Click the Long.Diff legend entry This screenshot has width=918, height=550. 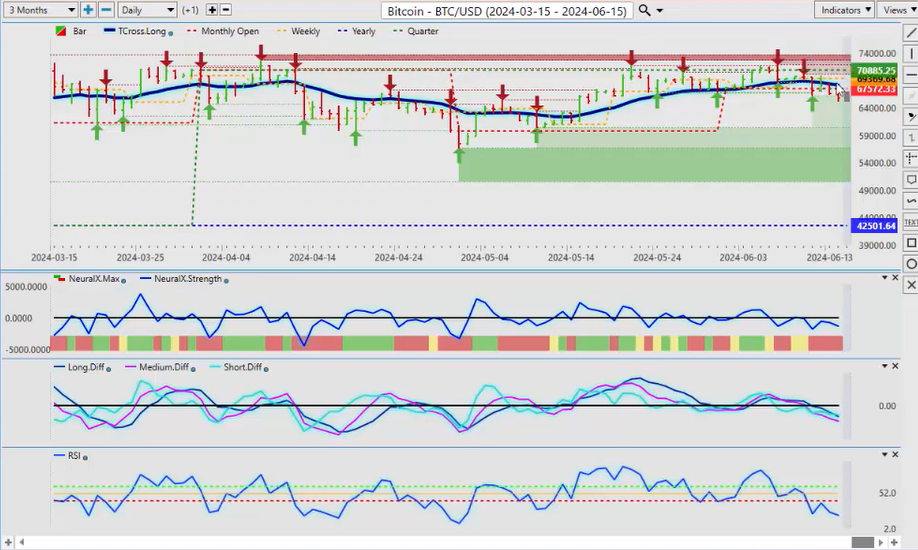[x=83, y=367]
